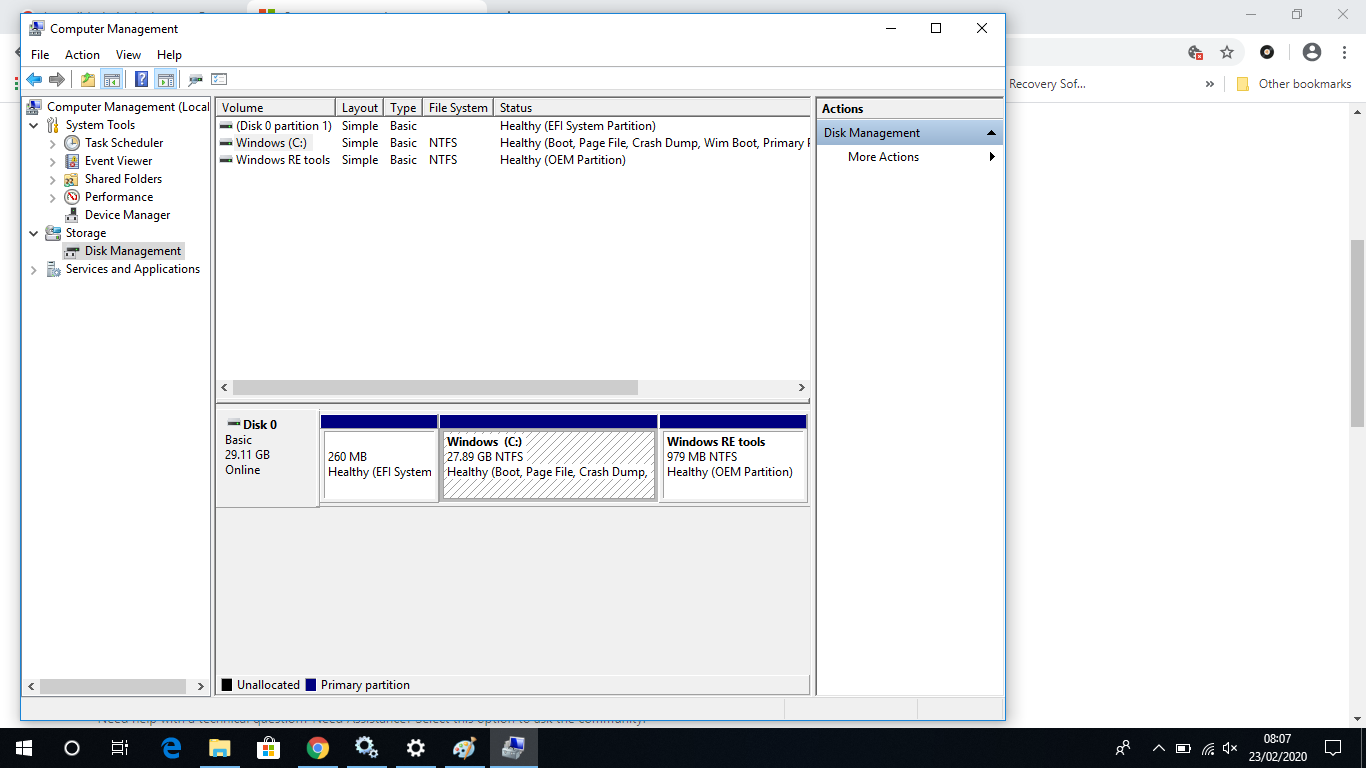The width and height of the screenshot is (1366, 768).
Task: Expand the Shared Folders node arrow
Action: click(x=53, y=179)
